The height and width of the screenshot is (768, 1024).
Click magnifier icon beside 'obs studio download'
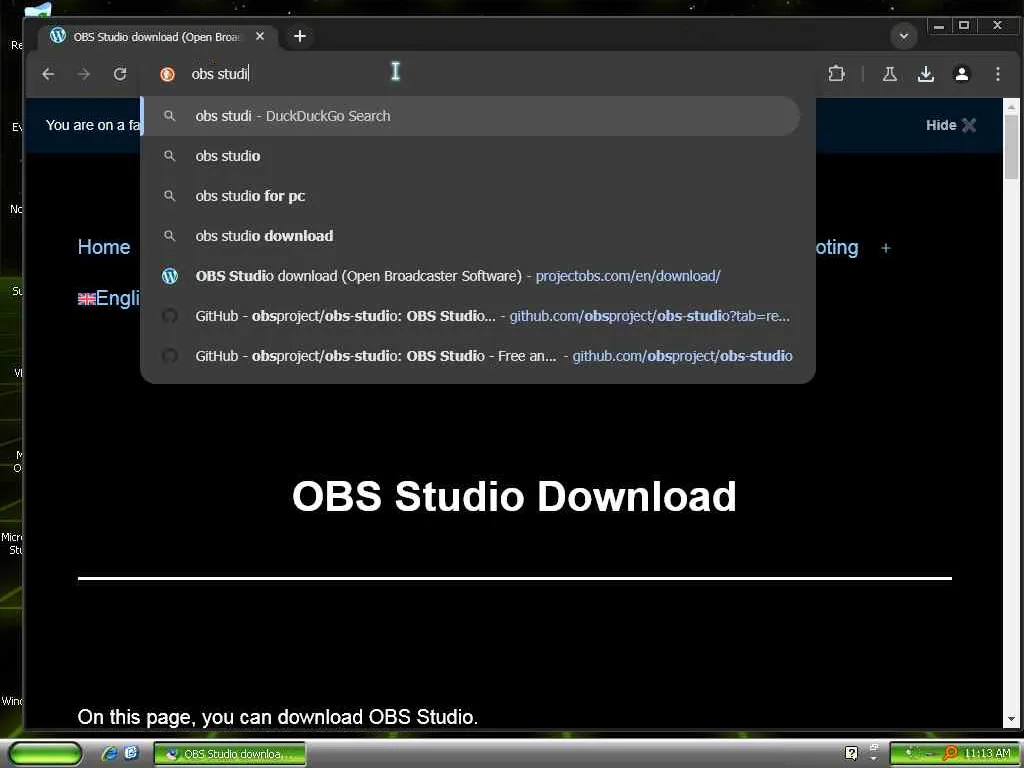point(169,236)
